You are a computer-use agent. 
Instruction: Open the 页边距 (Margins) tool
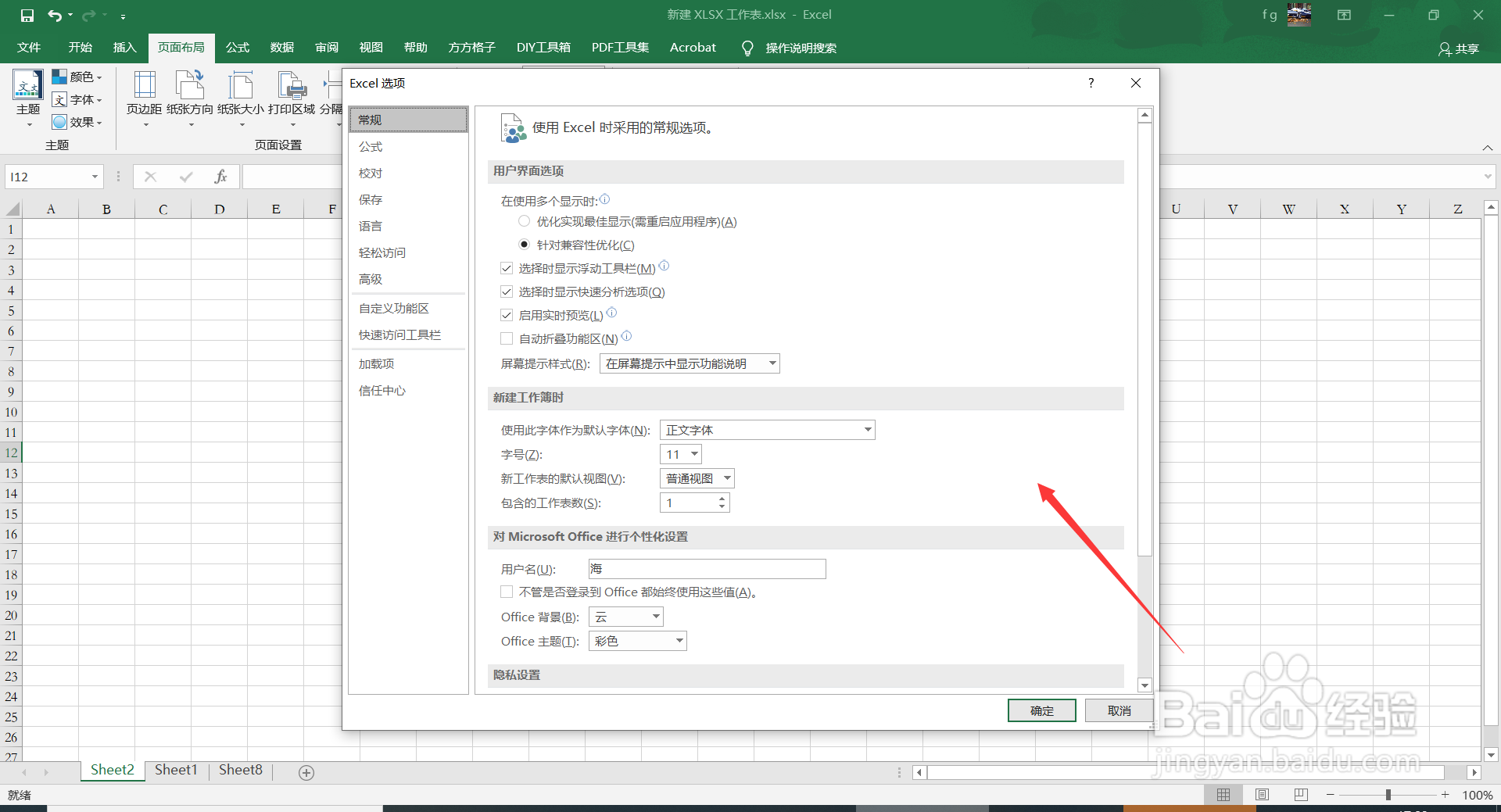(144, 94)
